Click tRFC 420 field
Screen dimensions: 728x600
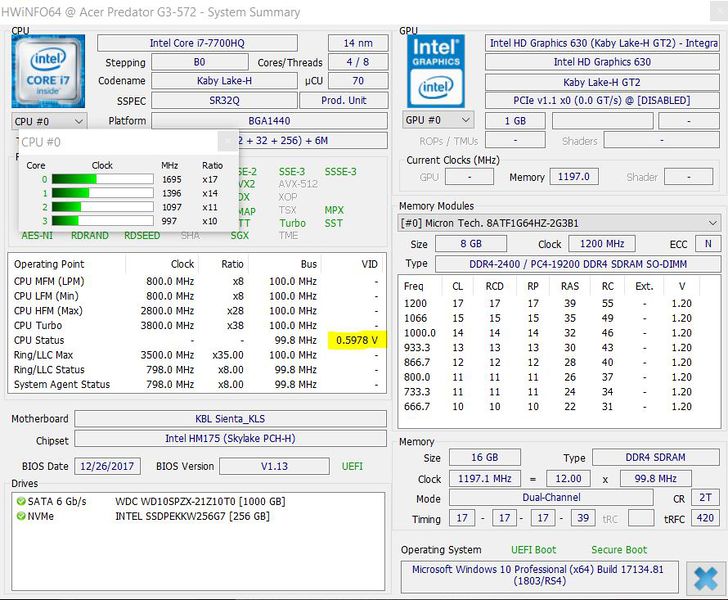(x=705, y=518)
